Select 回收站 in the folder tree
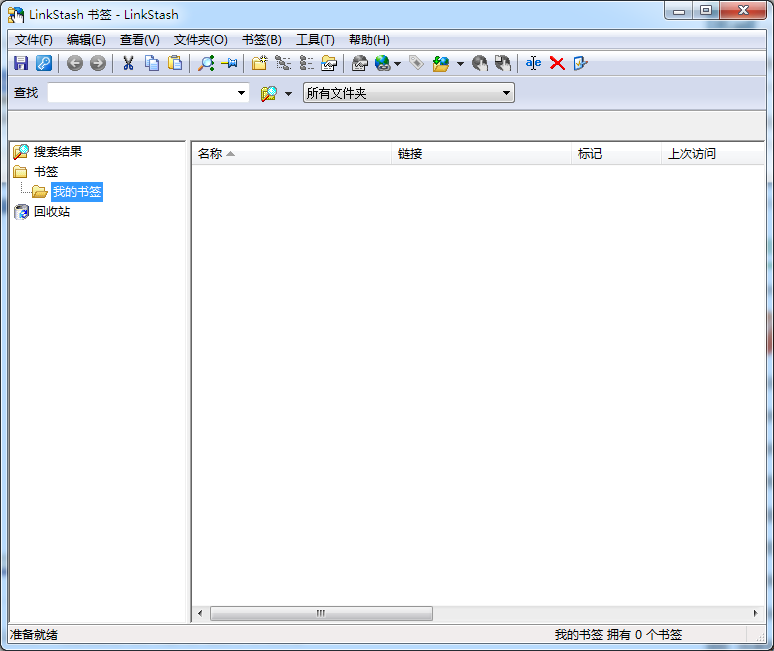The width and height of the screenshot is (774, 651). tap(52, 212)
